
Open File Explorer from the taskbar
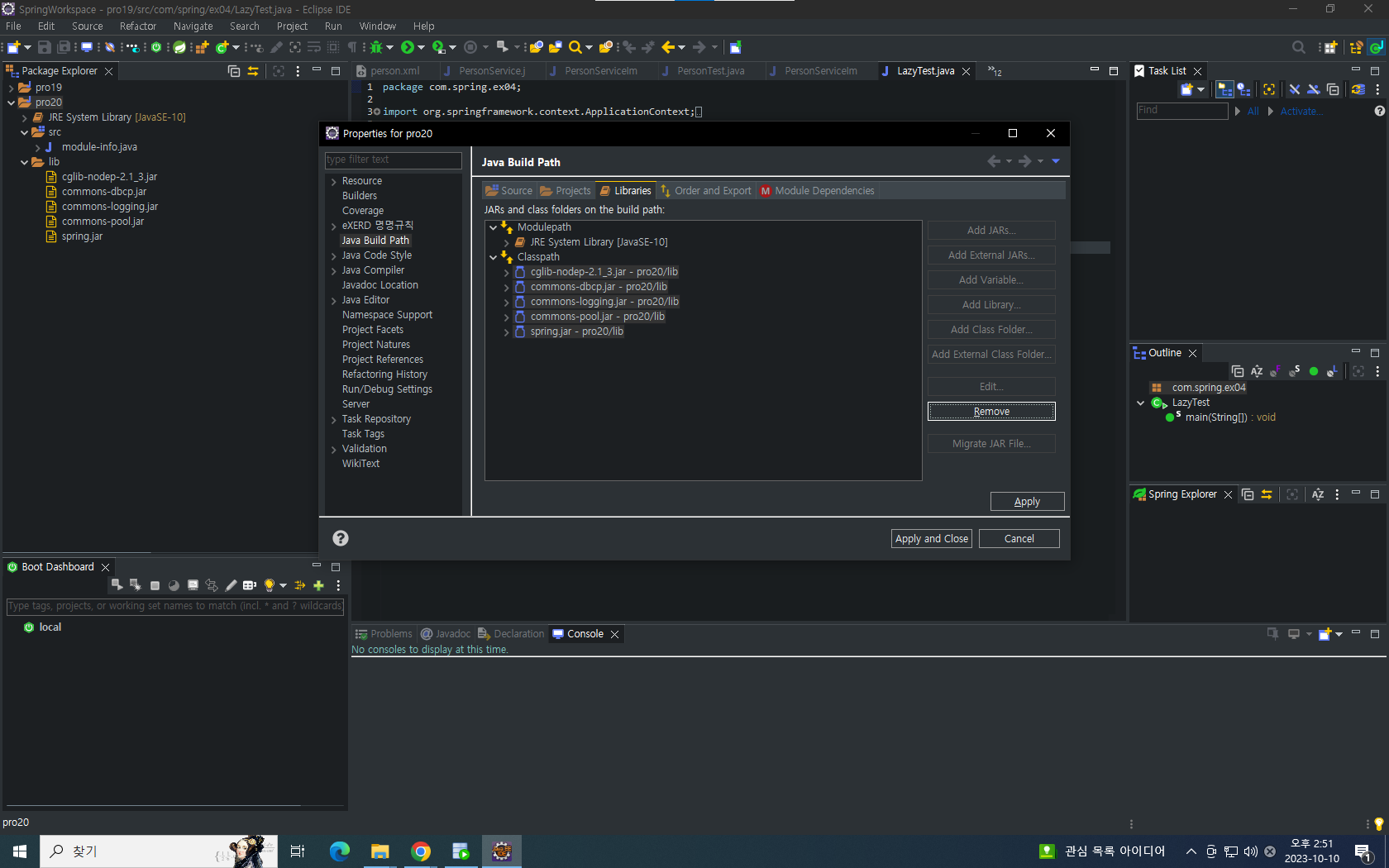click(x=379, y=851)
